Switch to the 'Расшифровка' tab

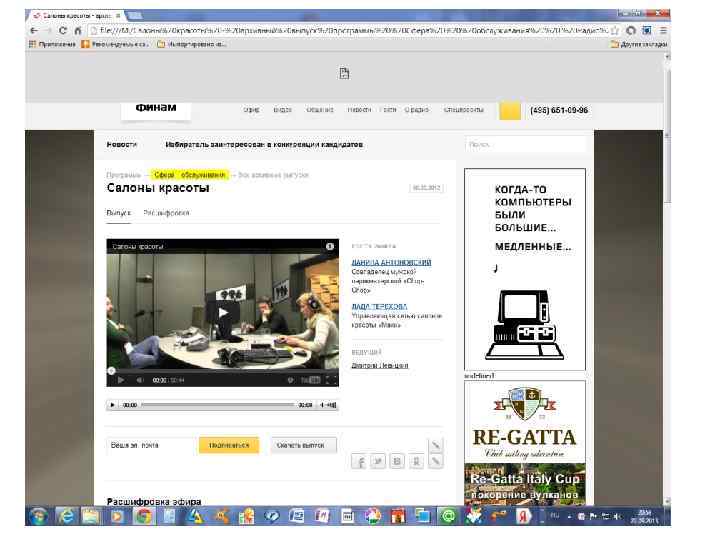pyautogui.click(x=166, y=213)
